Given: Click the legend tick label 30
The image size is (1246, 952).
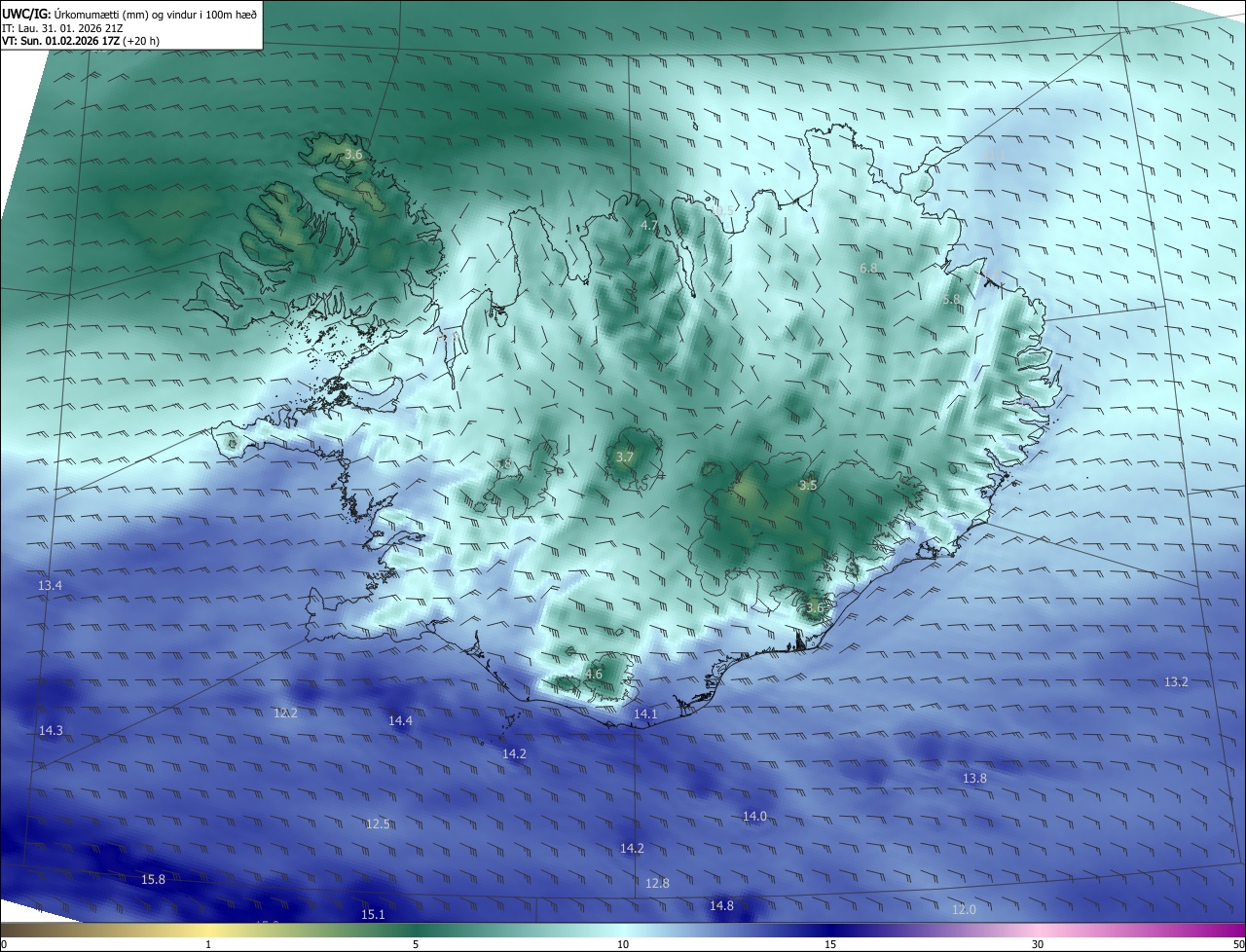Looking at the screenshot, I should (x=1038, y=944).
